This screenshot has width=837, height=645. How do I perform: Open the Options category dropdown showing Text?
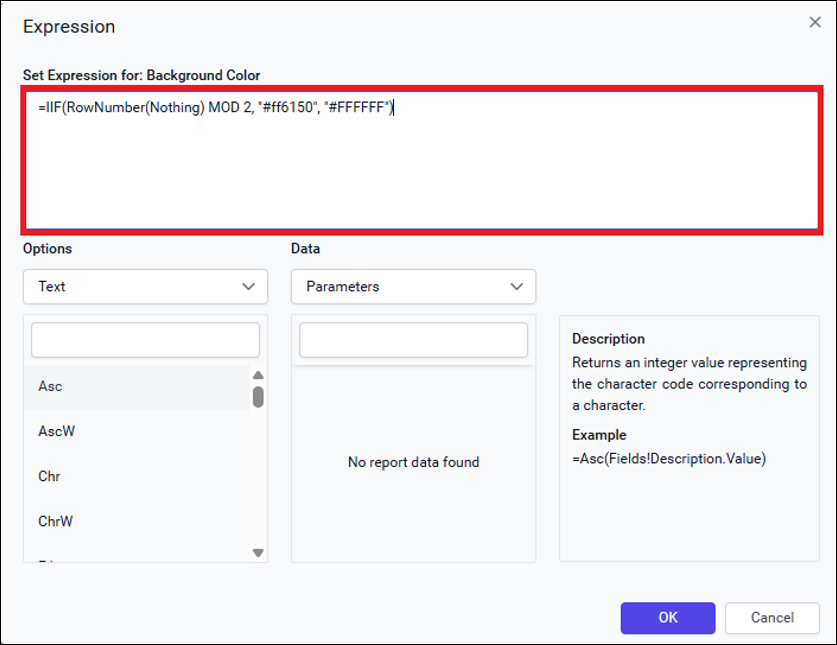click(145, 287)
